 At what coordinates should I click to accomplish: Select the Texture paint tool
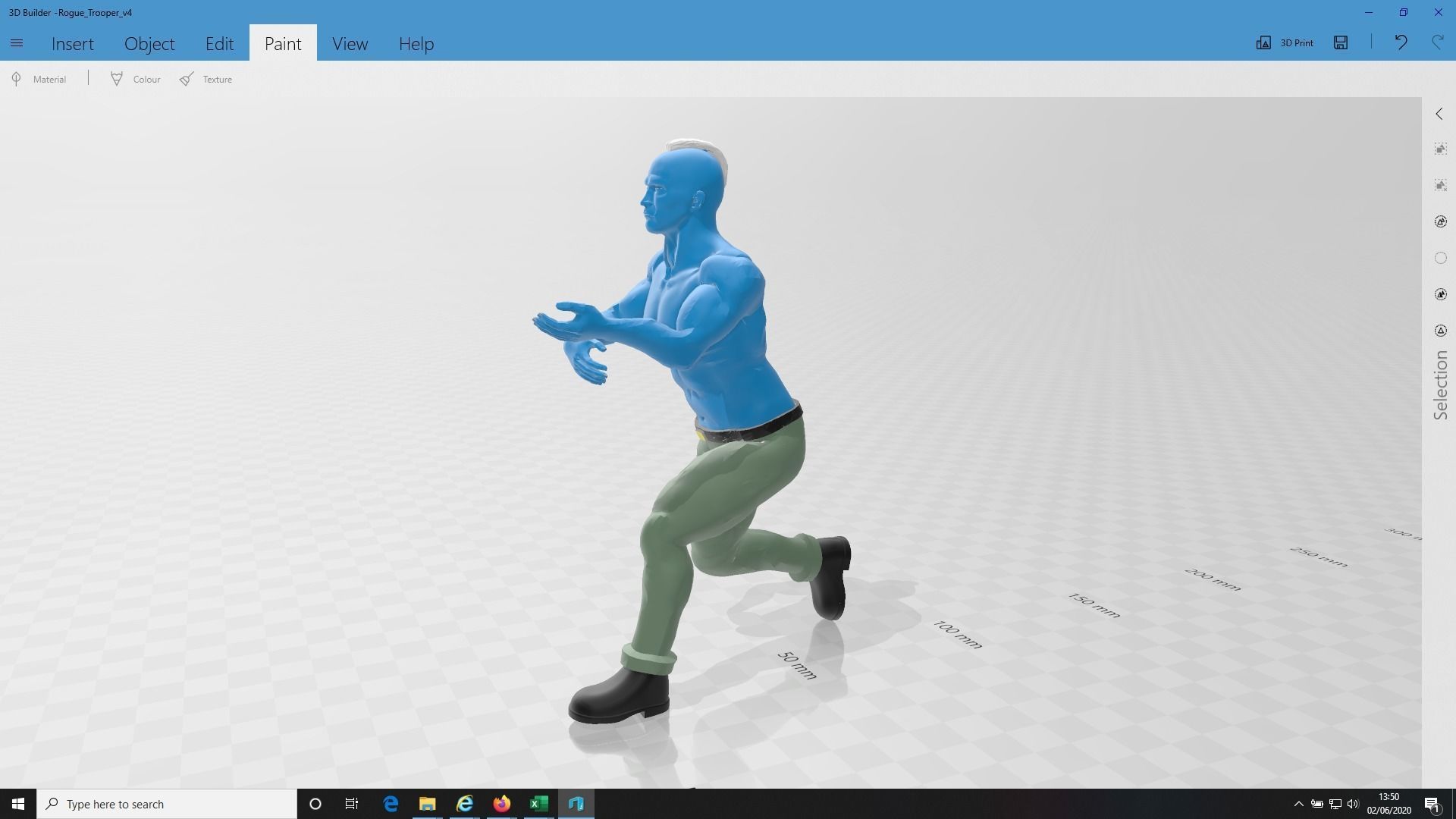coord(206,79)
